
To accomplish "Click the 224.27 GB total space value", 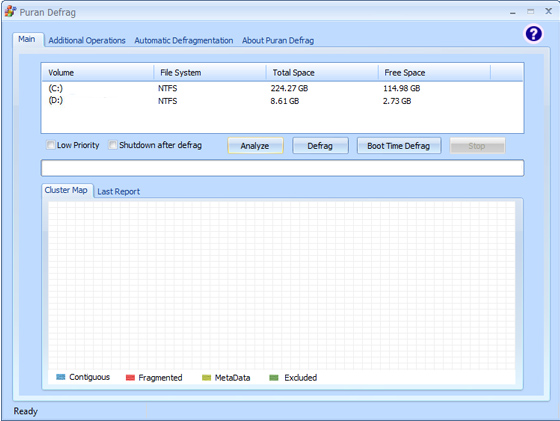I will 289,88.
